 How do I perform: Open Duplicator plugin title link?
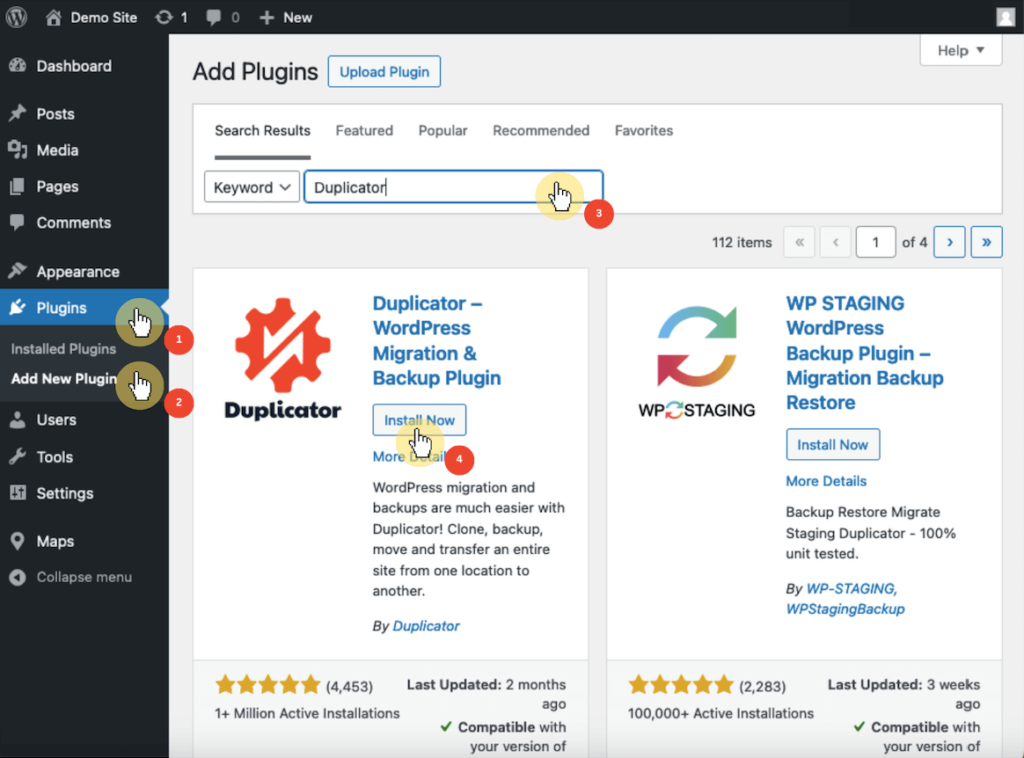(x=437, y=341)
